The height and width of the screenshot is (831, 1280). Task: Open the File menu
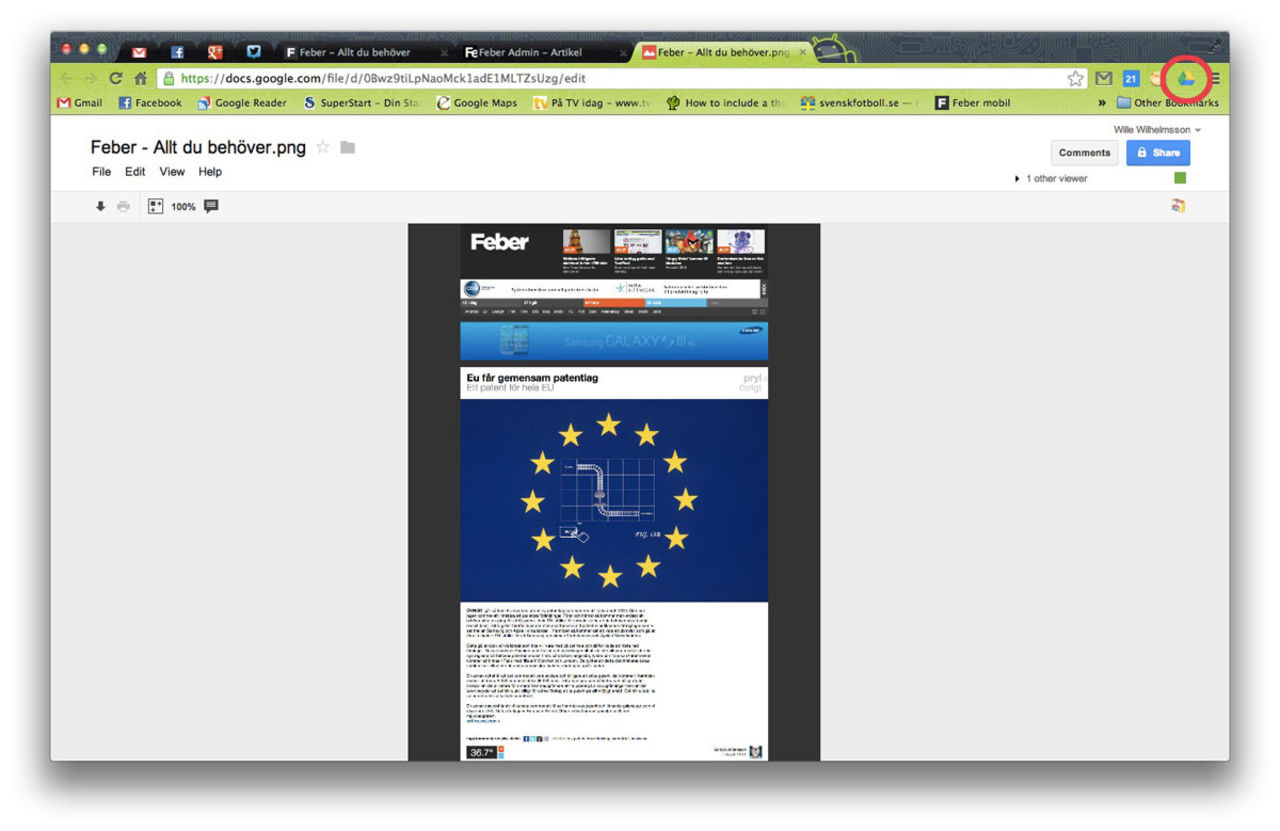pyautogui.click(x=100, y=171)
